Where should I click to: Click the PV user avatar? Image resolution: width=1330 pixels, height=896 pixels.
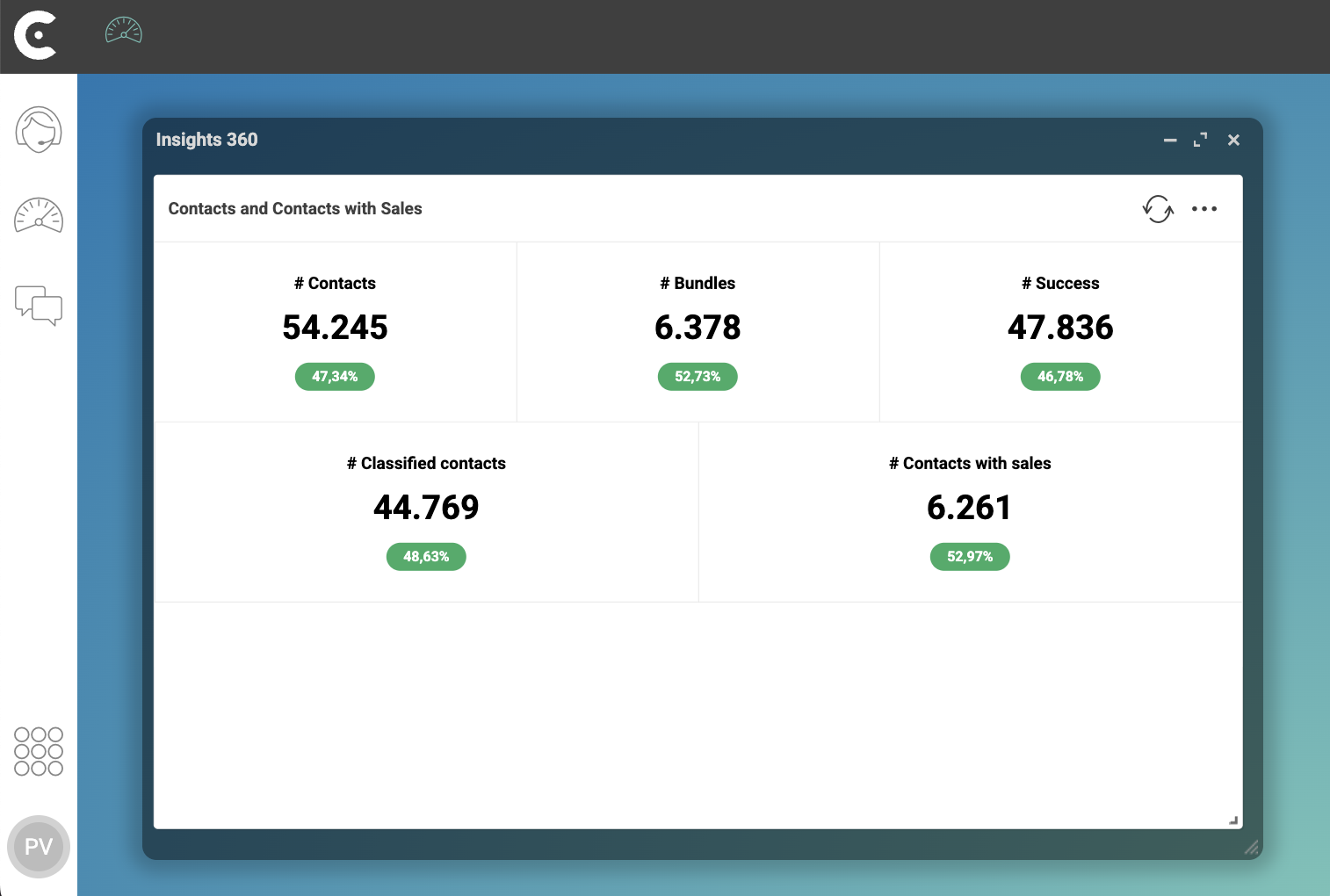[39, 847]
